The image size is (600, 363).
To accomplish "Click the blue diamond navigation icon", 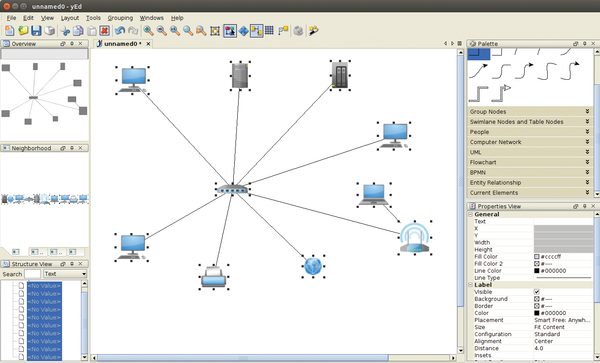I will click(x=243, y=31).
